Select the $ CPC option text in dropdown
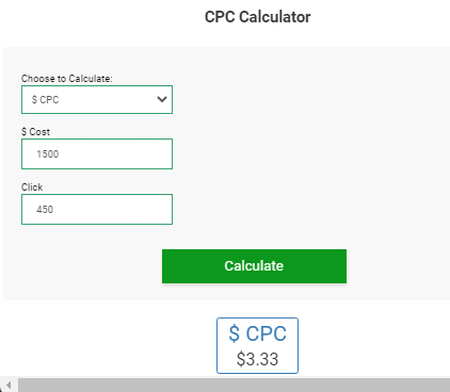The image size is (450, 392). click(x=45, y=100)
